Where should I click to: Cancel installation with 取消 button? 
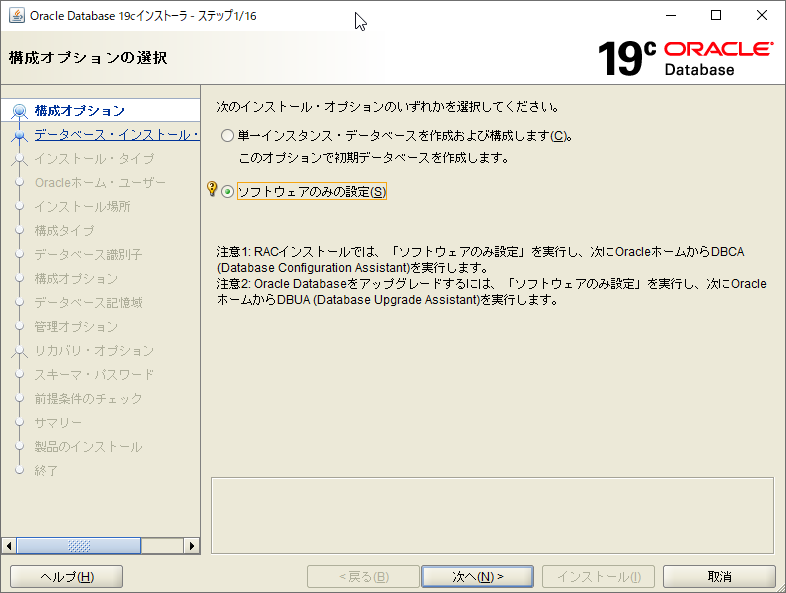[x=719, y=577]
